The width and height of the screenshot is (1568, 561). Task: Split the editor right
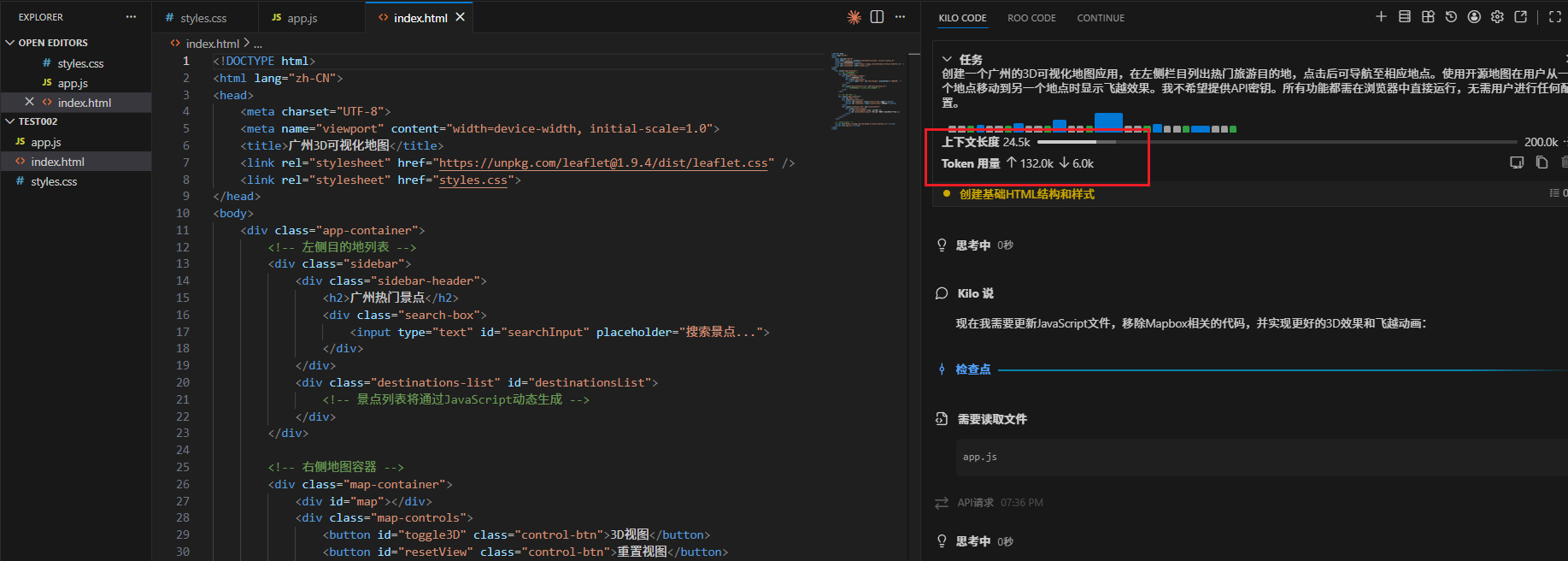coord(877,17)
